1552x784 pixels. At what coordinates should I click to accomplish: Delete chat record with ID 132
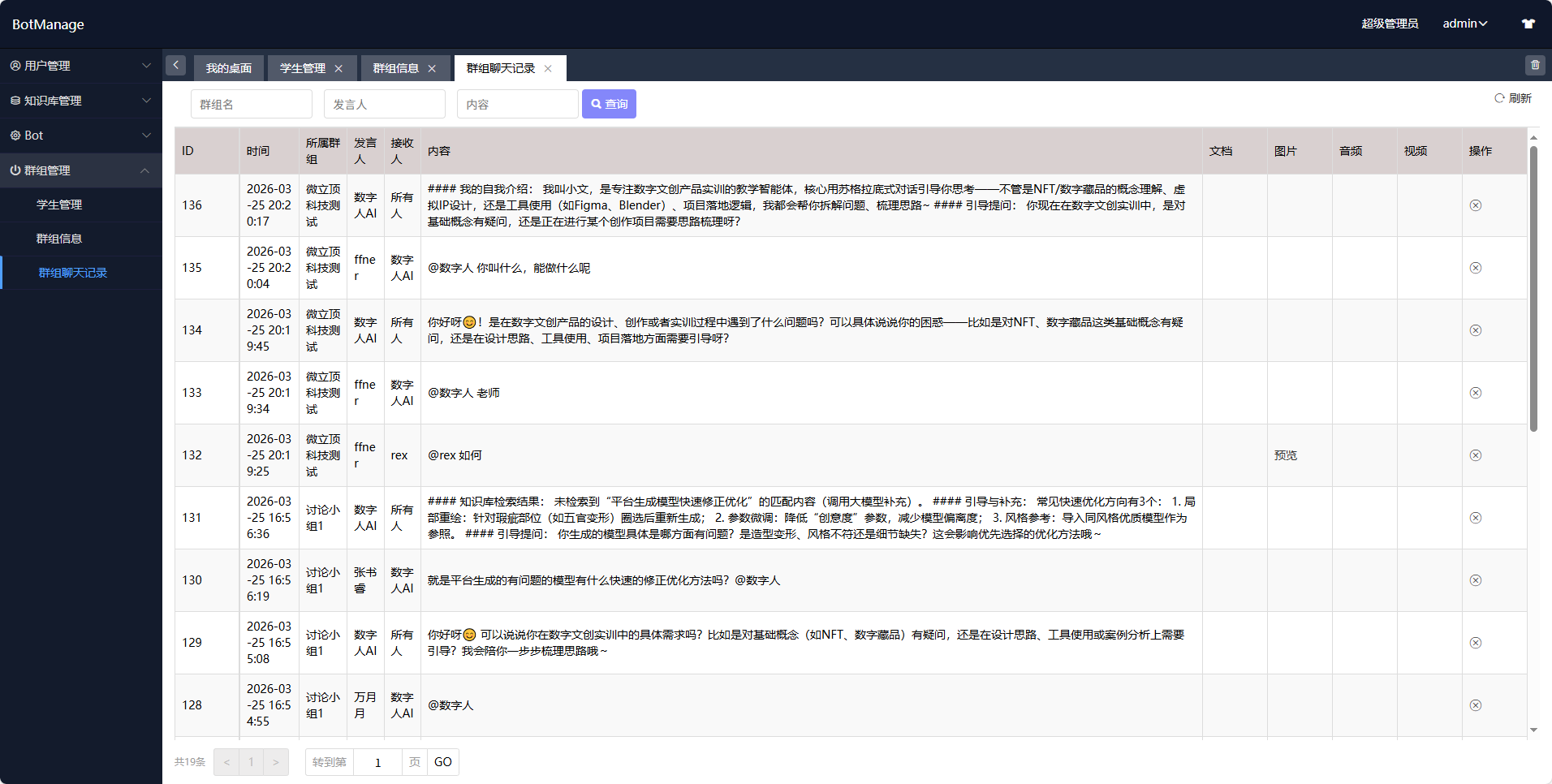point(1475,455)
